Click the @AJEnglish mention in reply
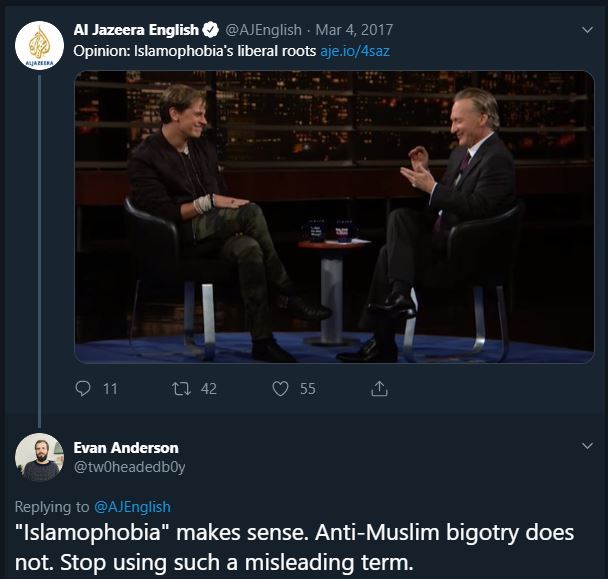Image resolution: width=608 pixels, height=579 pixels. [x=132, y=506]
